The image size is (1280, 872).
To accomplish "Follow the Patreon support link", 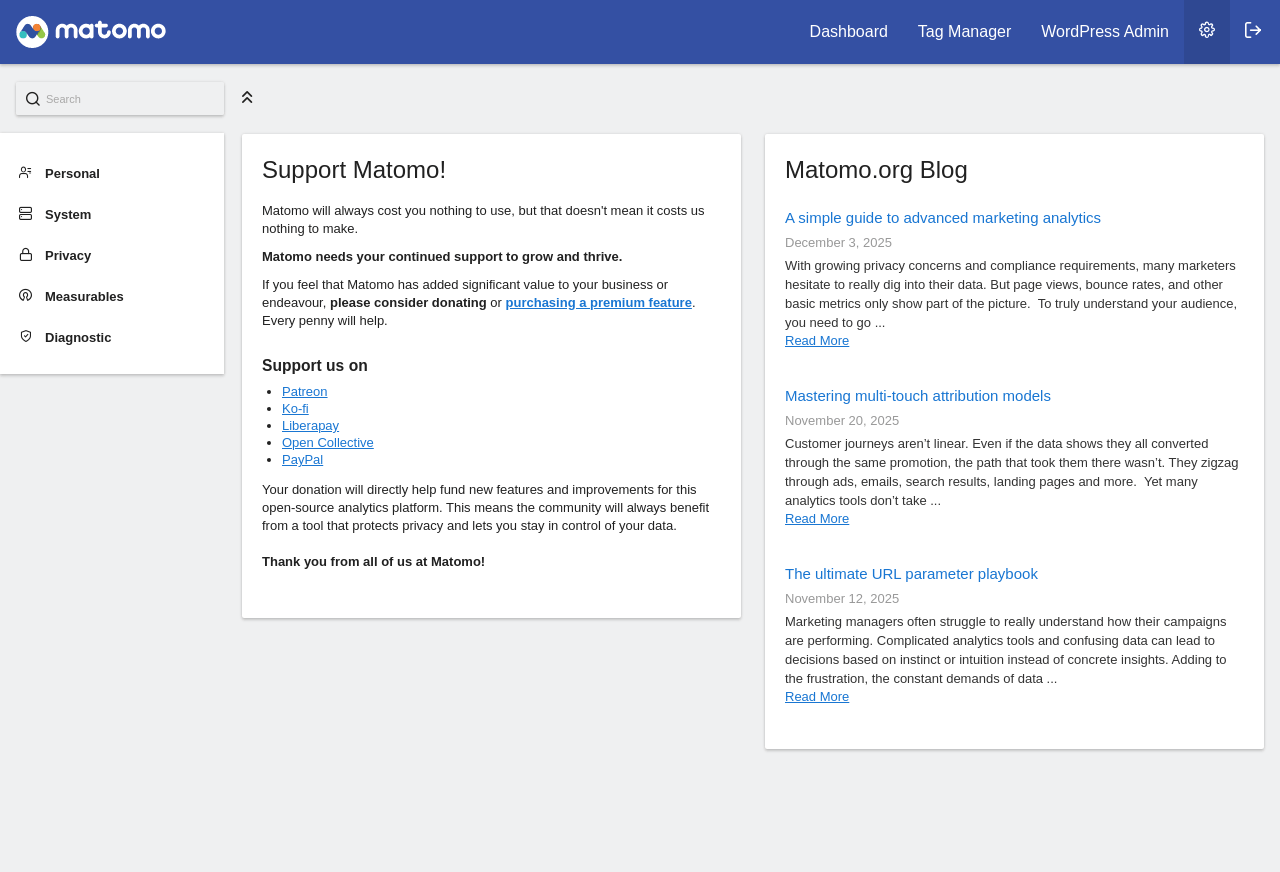I will point(304,392).
